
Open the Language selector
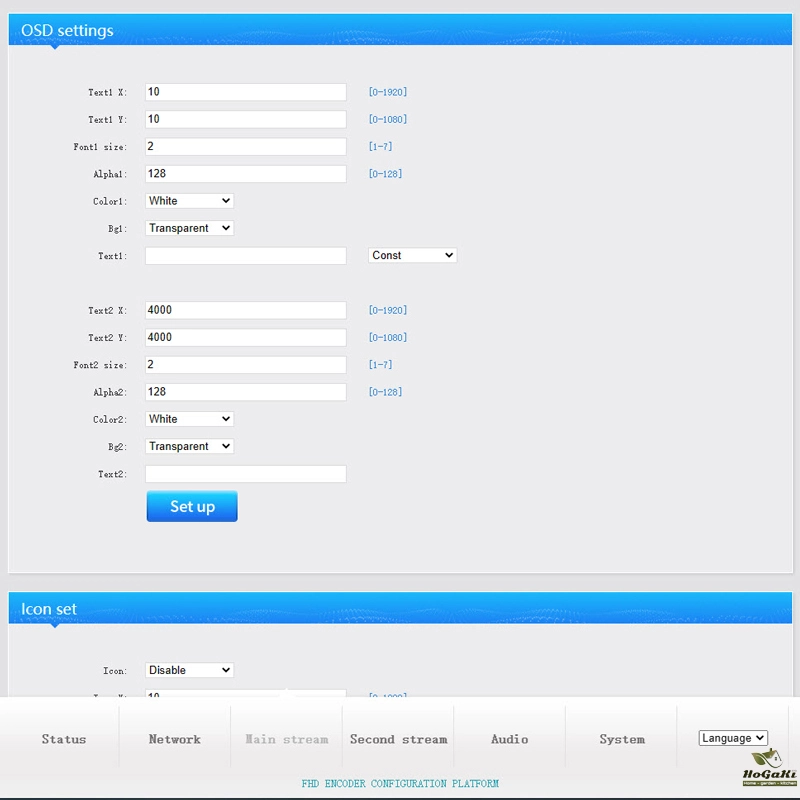pyautogui.click(x=733, y=738)
